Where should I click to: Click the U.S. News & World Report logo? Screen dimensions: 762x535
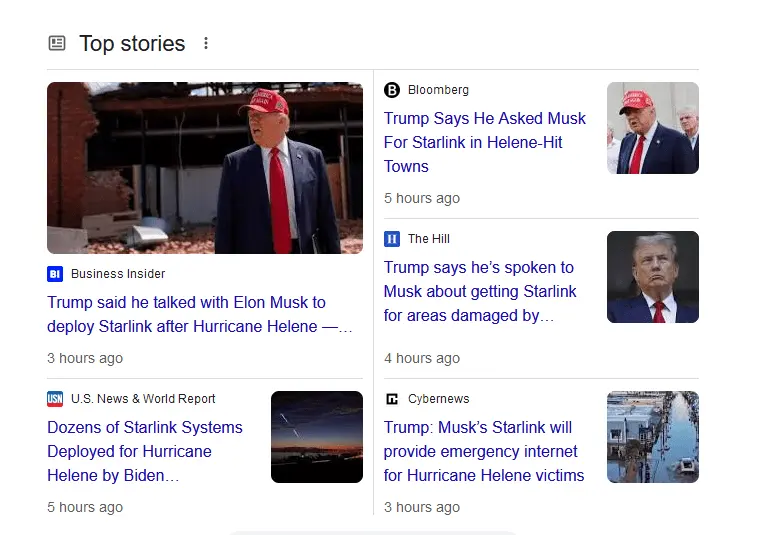55,399
